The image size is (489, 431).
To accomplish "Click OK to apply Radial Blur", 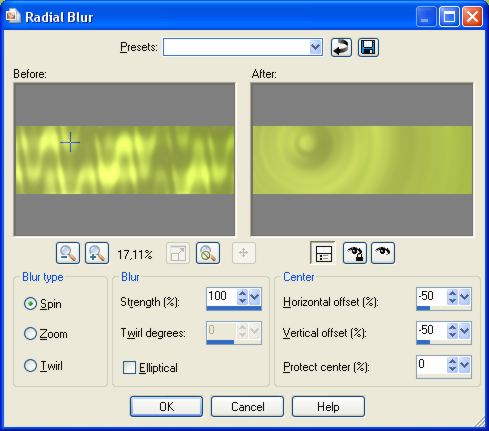I will pyautogui.click(x=166, y=406).
